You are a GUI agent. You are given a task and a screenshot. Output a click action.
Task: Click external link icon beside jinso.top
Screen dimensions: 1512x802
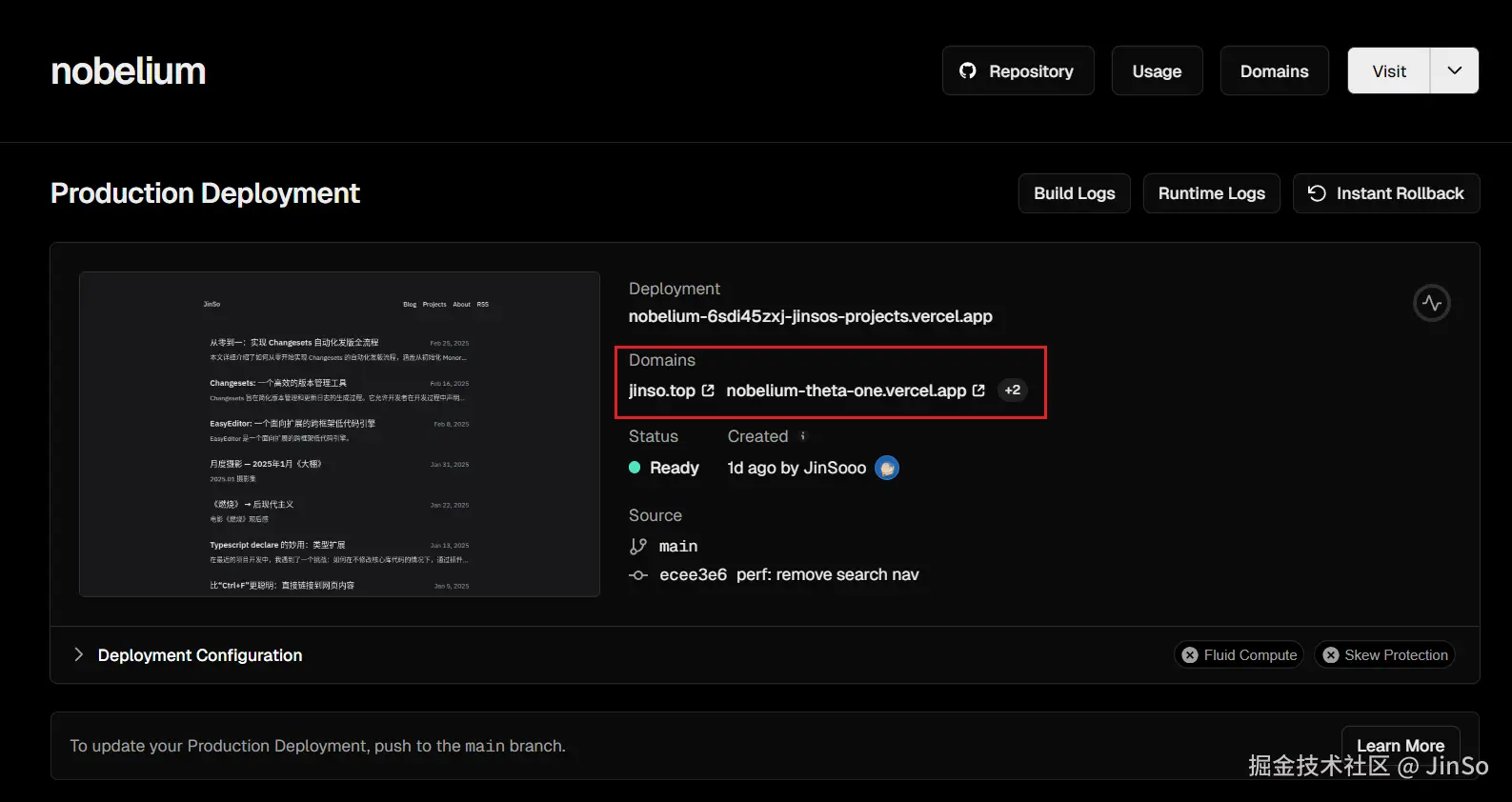point(708,391)
